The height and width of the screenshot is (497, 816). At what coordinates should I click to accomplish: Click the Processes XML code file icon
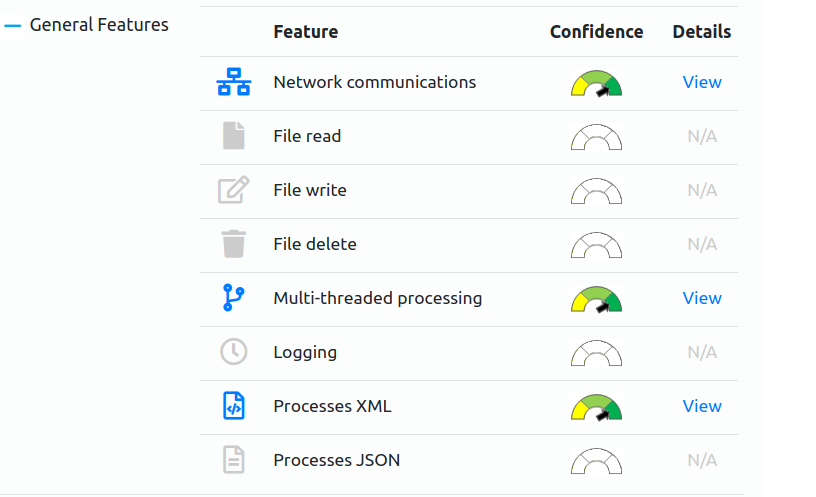pos(234,406)
